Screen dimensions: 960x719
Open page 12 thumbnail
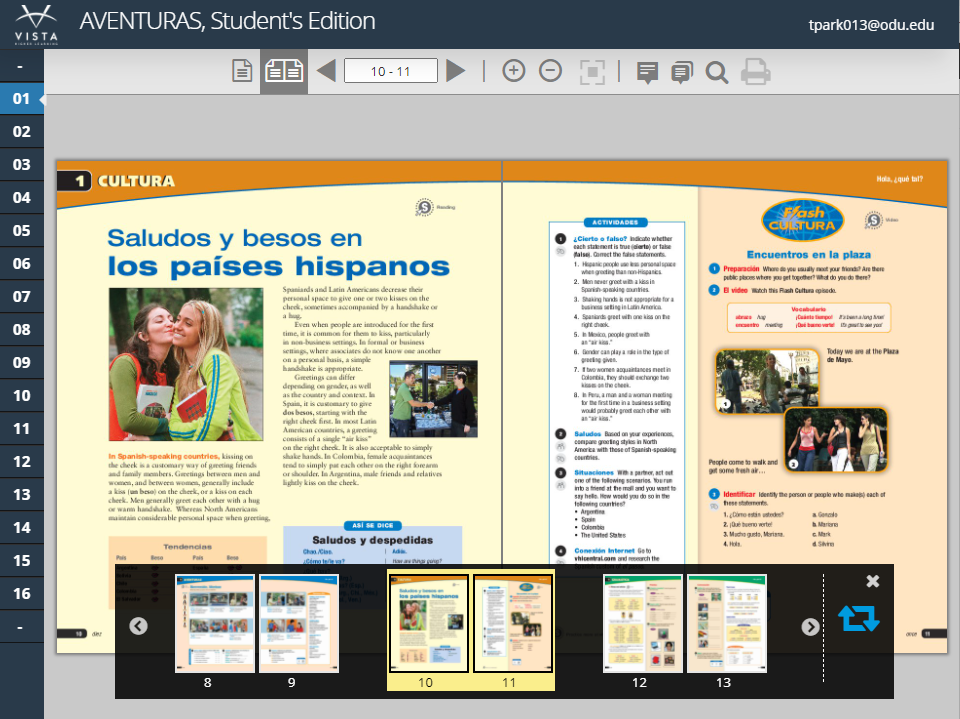click(643, 623)
